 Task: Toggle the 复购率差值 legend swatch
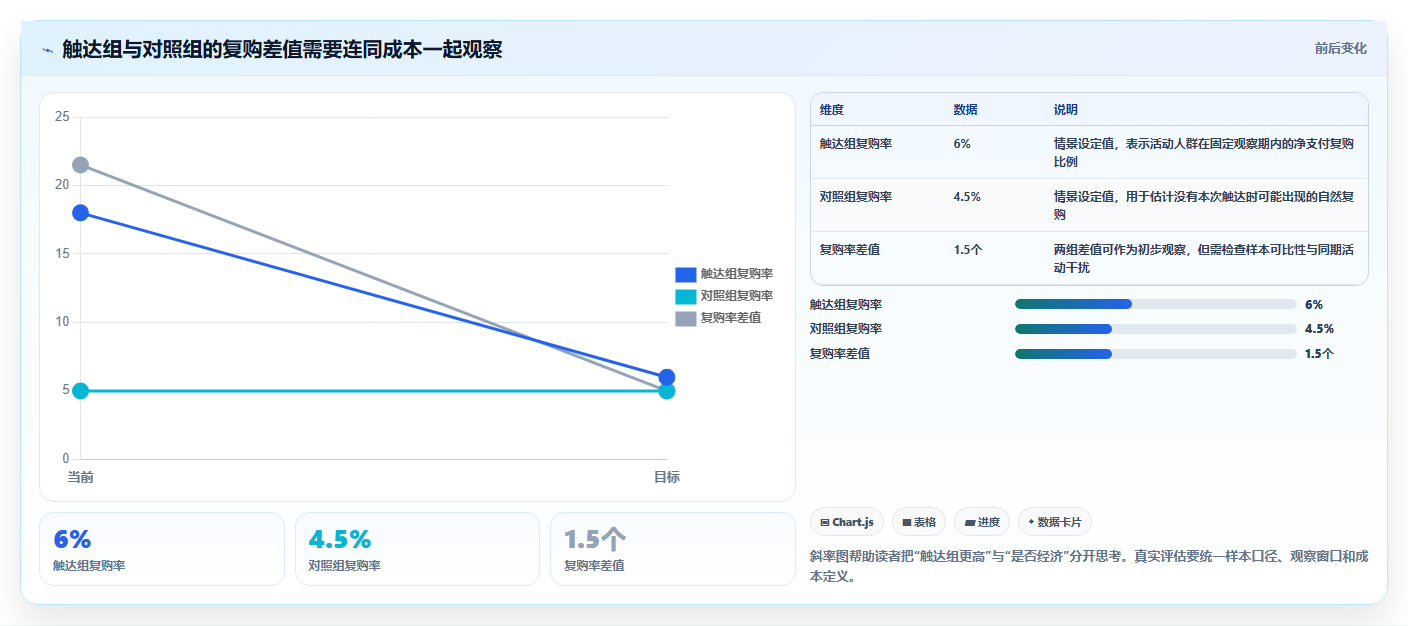(685, 318)
